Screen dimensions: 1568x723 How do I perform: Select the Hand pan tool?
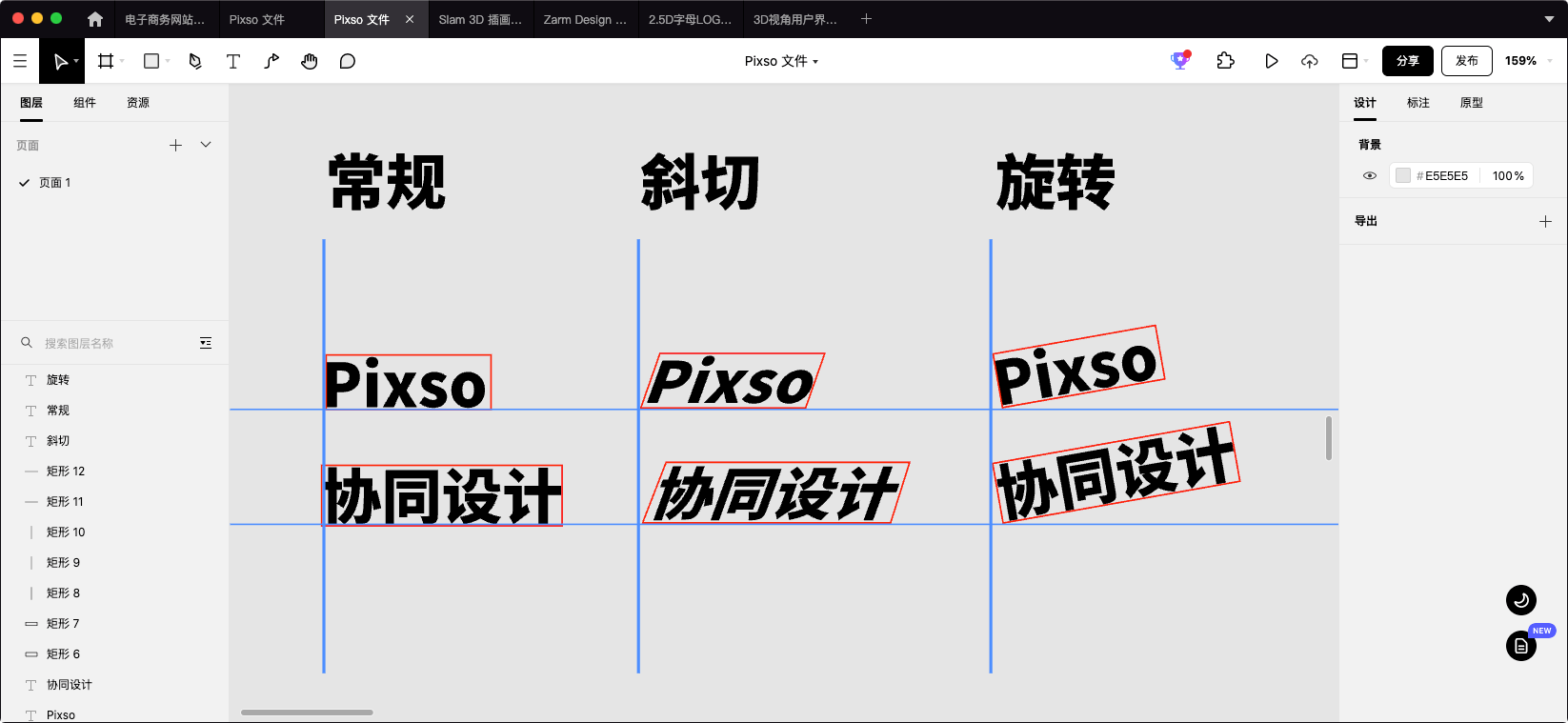click(310, 61)
